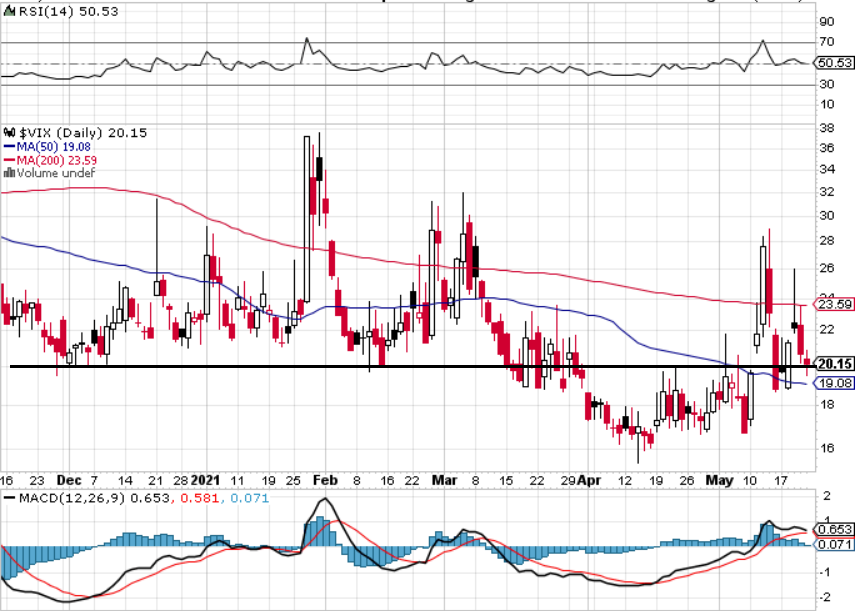Click the 0.653 MACD value tag
Image resolution: width=860 pixels, height=611 pixels.
[x=834, y=530]
